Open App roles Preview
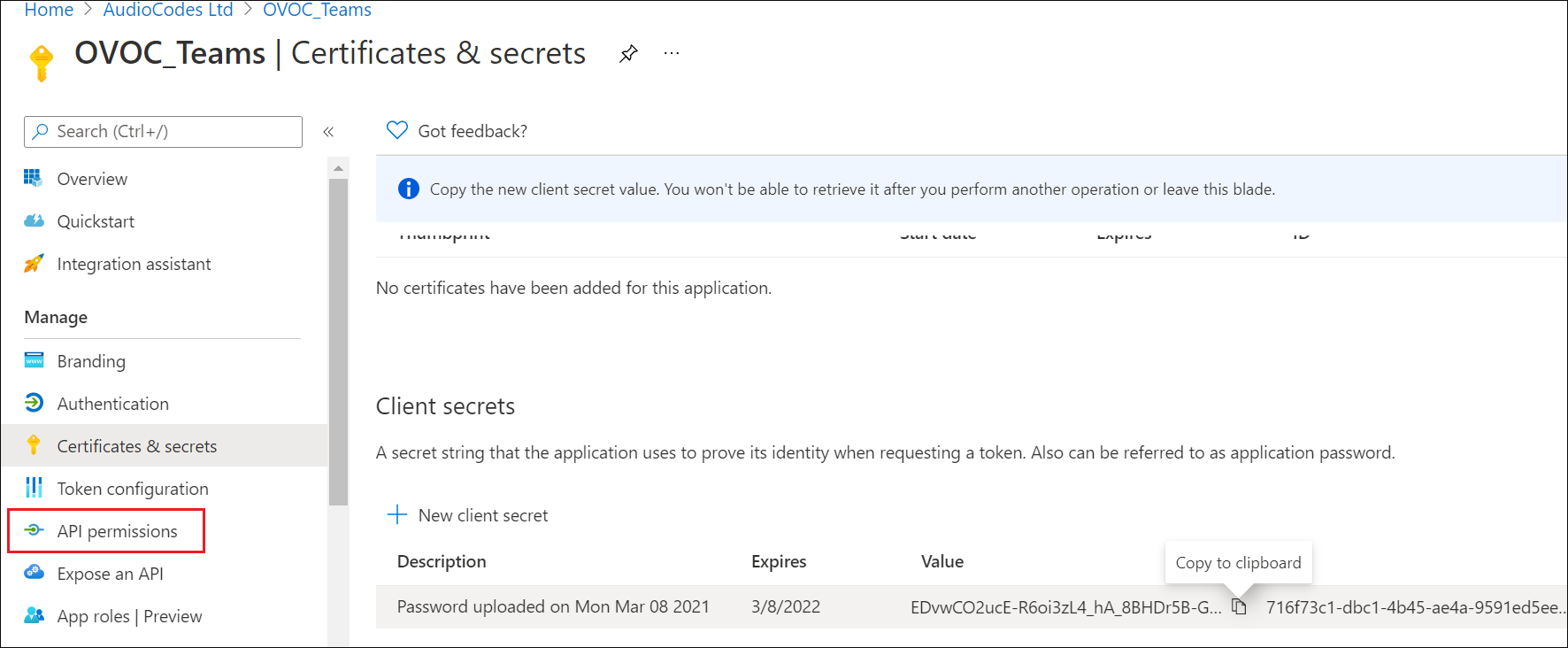 [x=129, y=616]
